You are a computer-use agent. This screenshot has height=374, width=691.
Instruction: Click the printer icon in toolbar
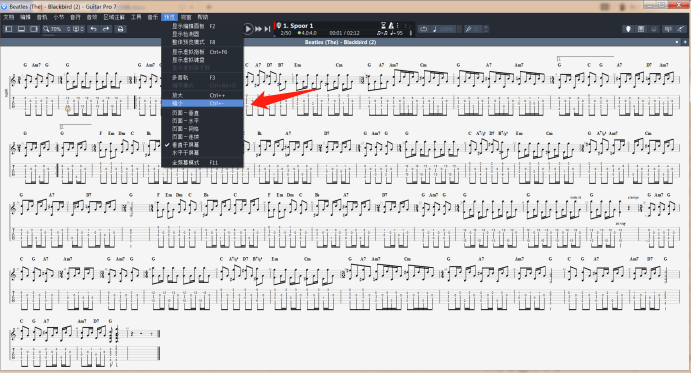point(120,29)
